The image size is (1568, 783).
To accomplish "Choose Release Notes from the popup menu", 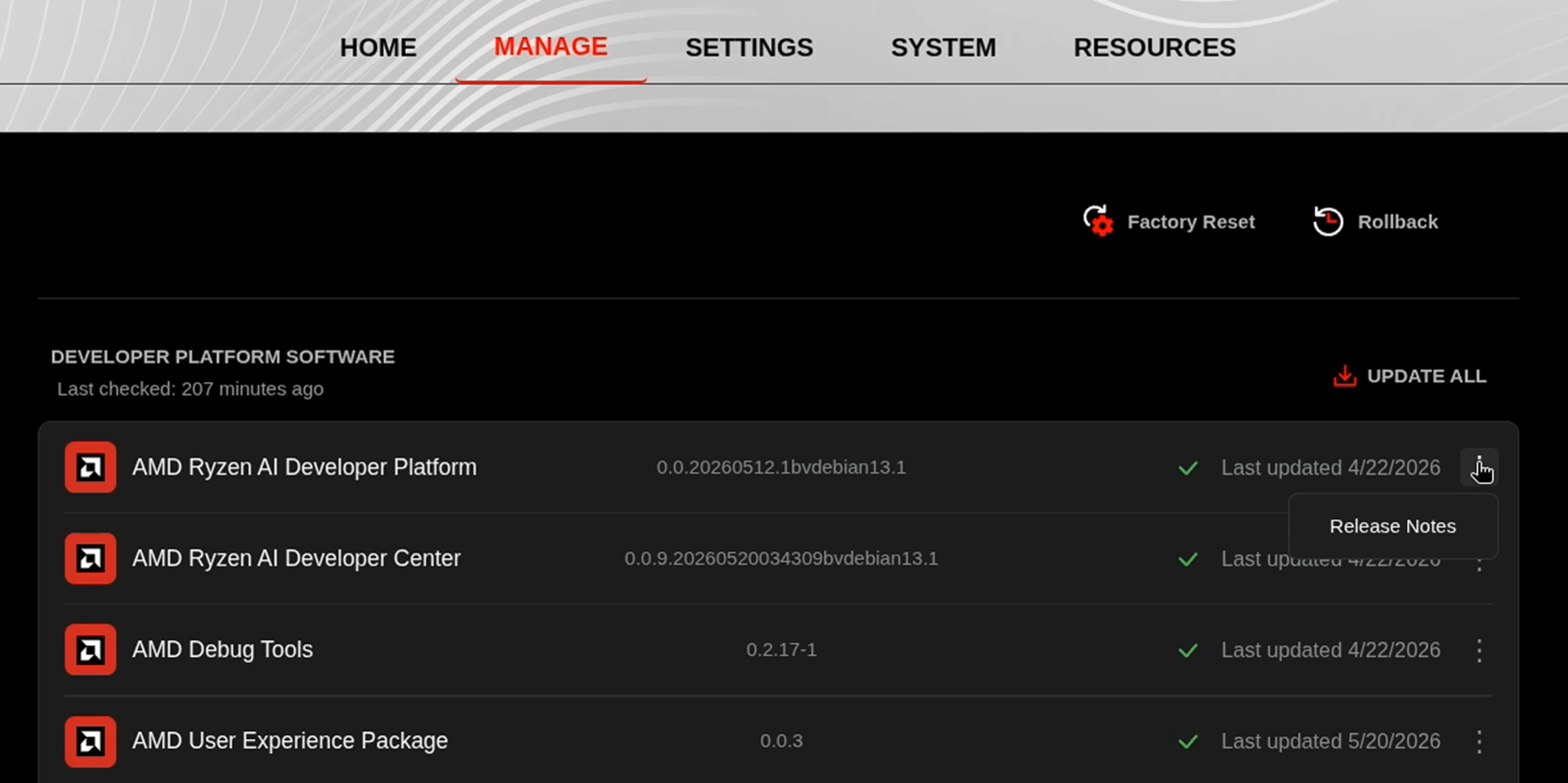I will coord(1392,526).
